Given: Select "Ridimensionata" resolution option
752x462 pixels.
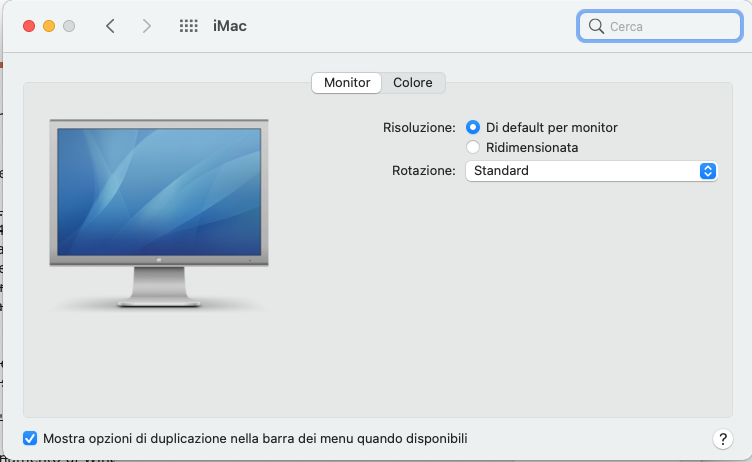Looking at the screenshot, I should point(473,147).
